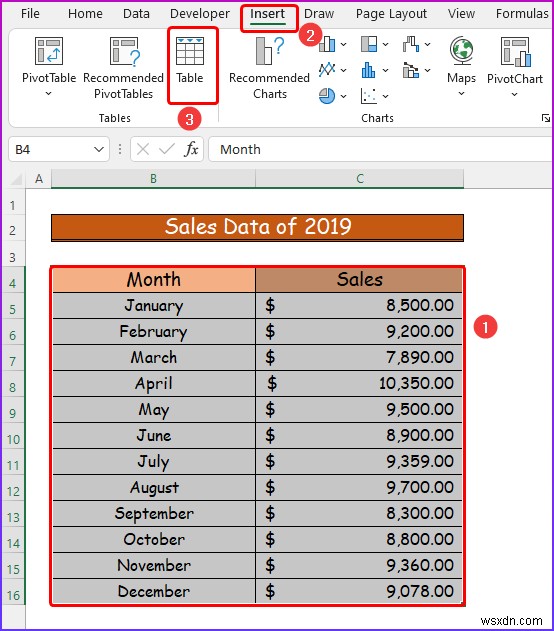The width and height of the screenshot is (554, 631).
Task: Select the June cell
Action: point(154,435)
